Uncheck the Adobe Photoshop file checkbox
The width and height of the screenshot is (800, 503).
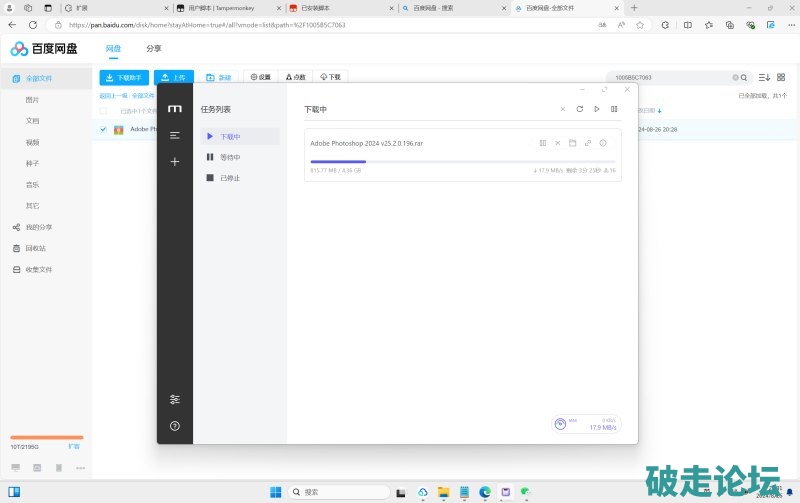(103, 129)
